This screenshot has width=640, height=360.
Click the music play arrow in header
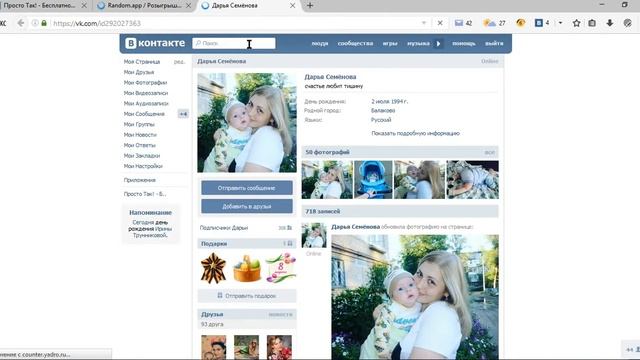438,43
